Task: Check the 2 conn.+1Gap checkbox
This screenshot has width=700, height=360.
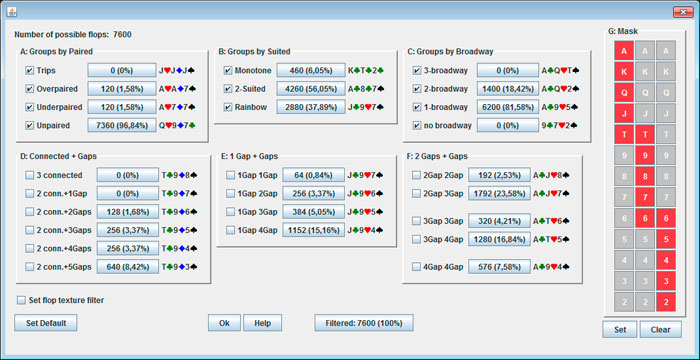Action: tap(30, 193)
